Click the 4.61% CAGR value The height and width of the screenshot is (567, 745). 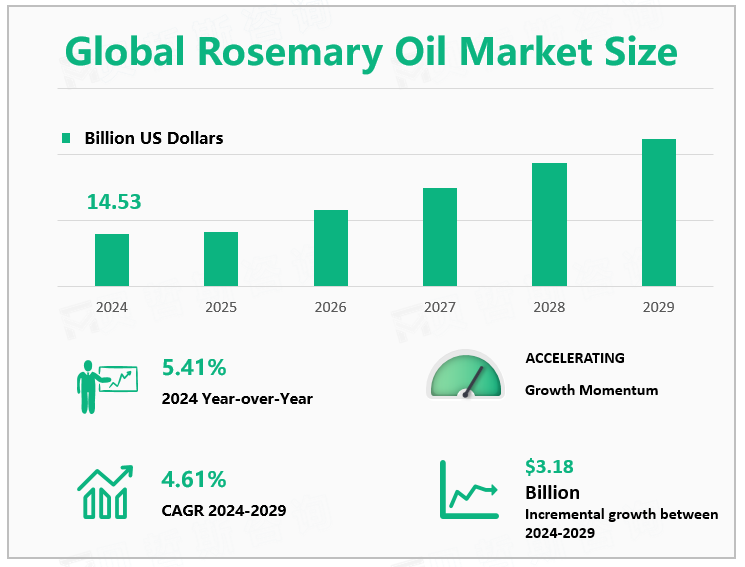click(x=194, y=480)
